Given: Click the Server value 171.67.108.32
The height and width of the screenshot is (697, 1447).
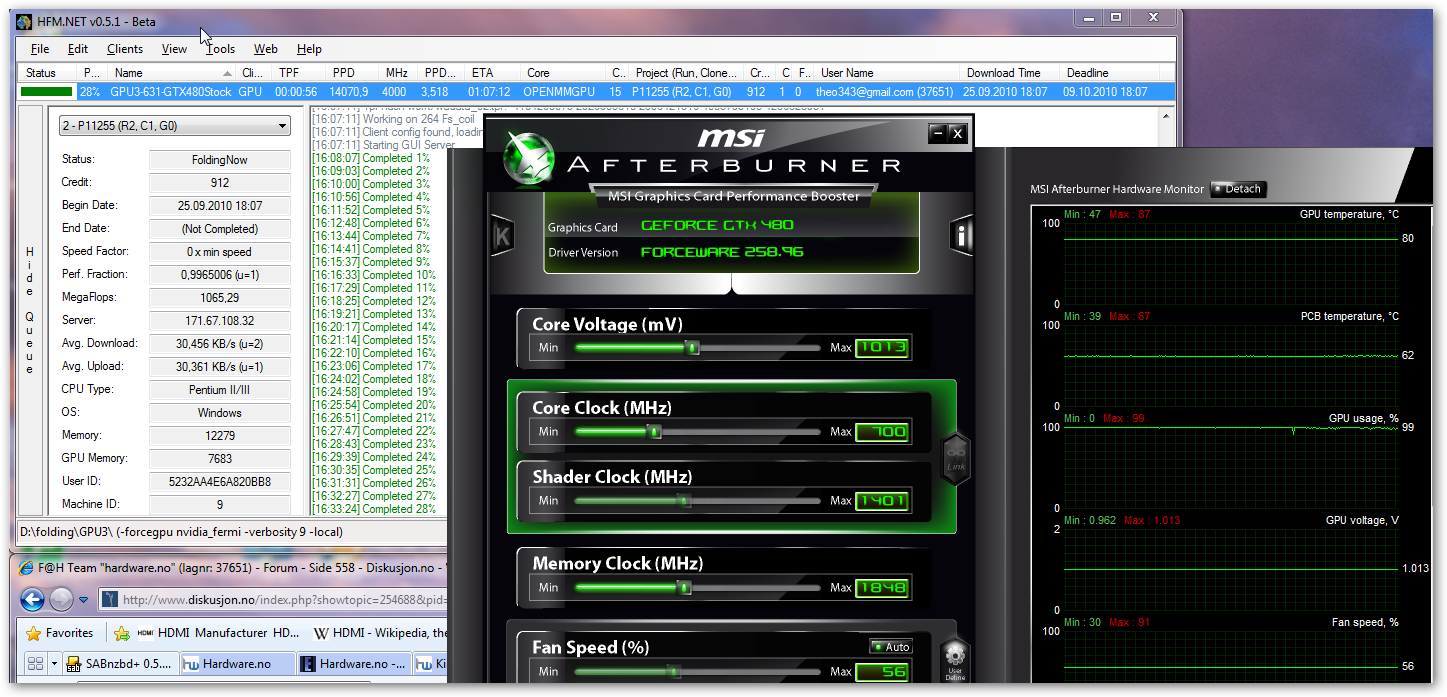Looking at the screenshot, I should (220, 321).
